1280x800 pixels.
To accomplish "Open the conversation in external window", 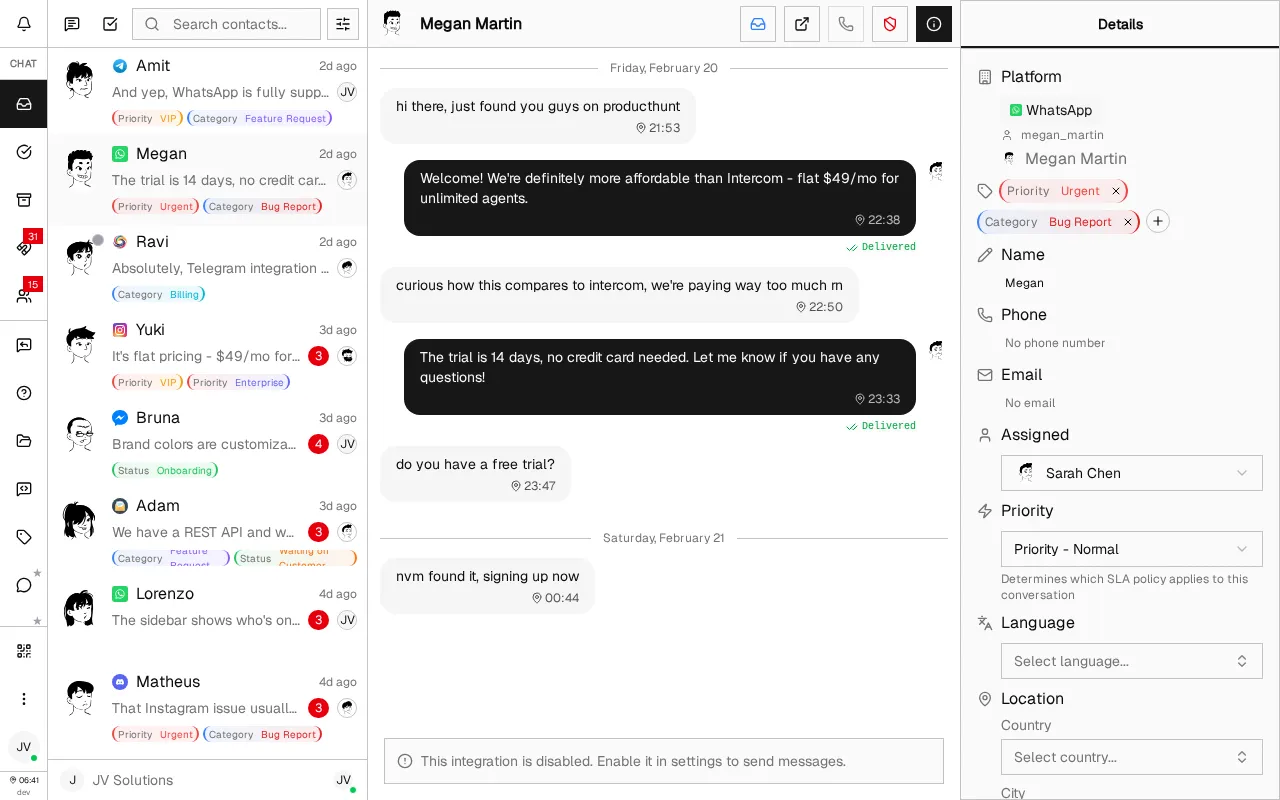I will point(801,24).
